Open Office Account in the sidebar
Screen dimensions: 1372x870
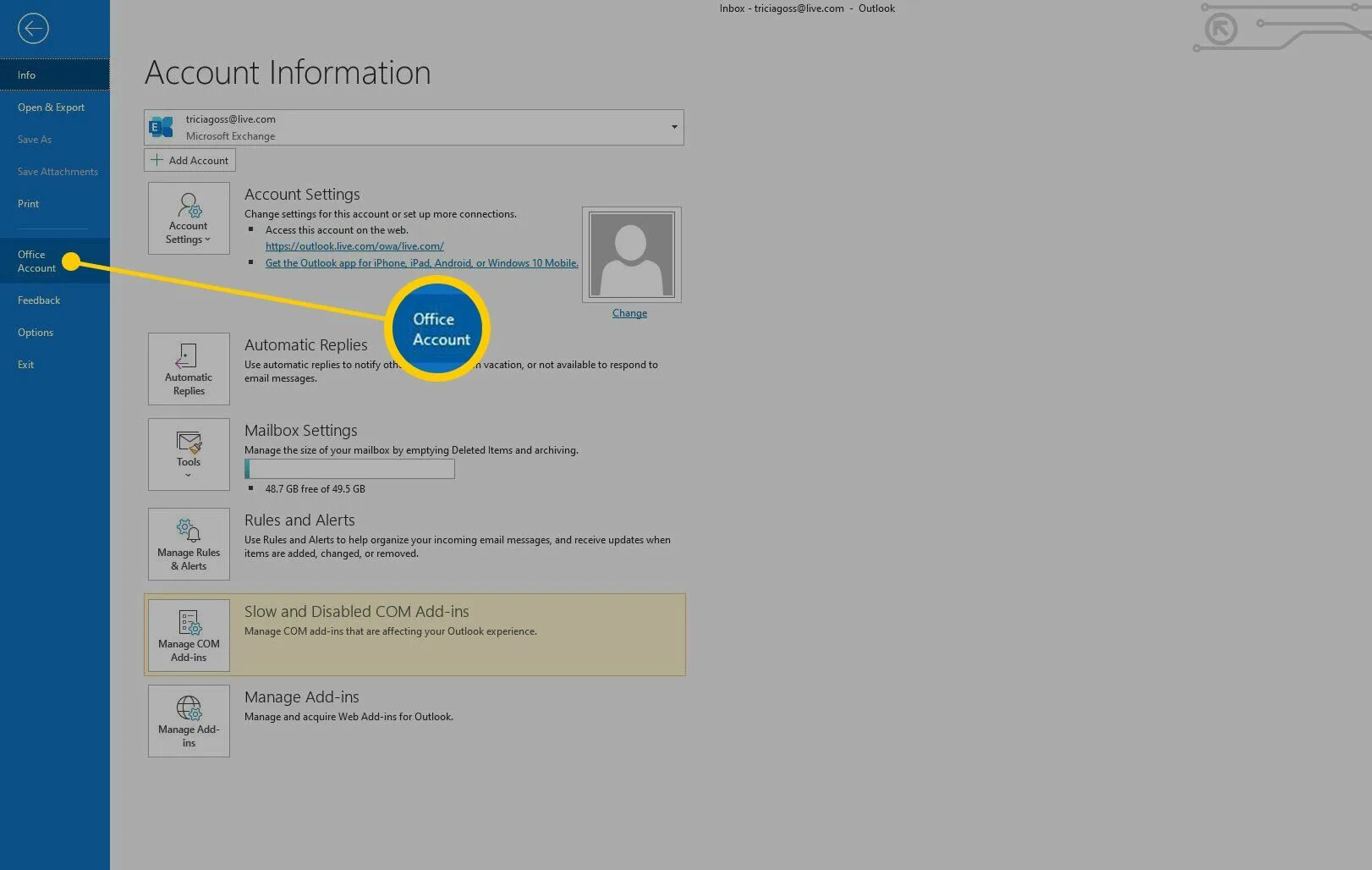[55, 261]
